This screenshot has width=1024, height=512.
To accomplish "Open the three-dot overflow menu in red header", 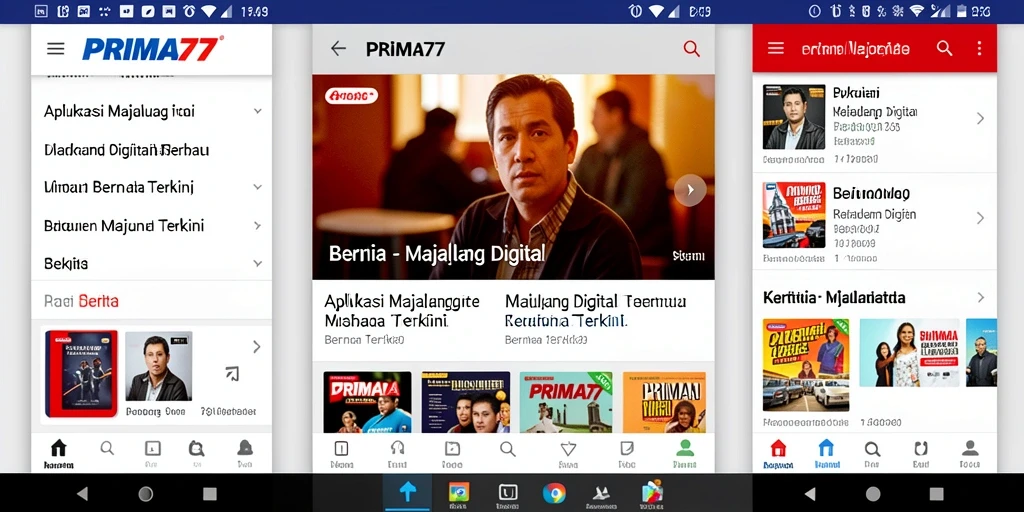I will [979, 48].
